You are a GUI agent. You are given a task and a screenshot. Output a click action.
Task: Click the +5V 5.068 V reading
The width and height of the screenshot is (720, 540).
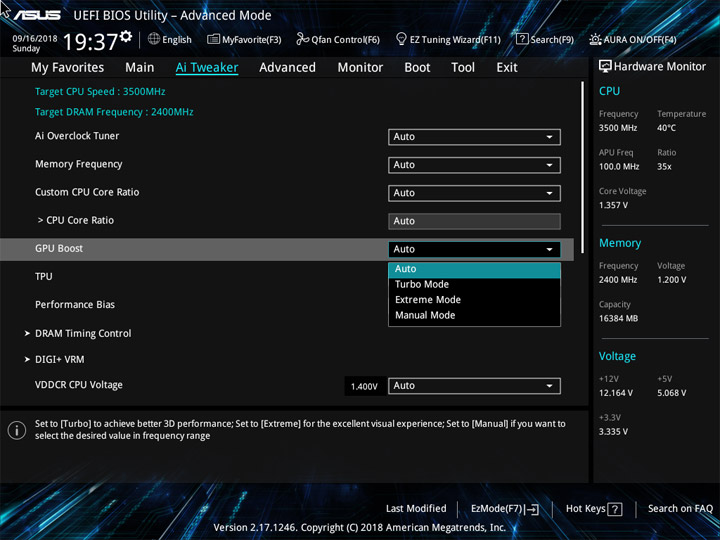pyautogui.click(x=672, y=393)
